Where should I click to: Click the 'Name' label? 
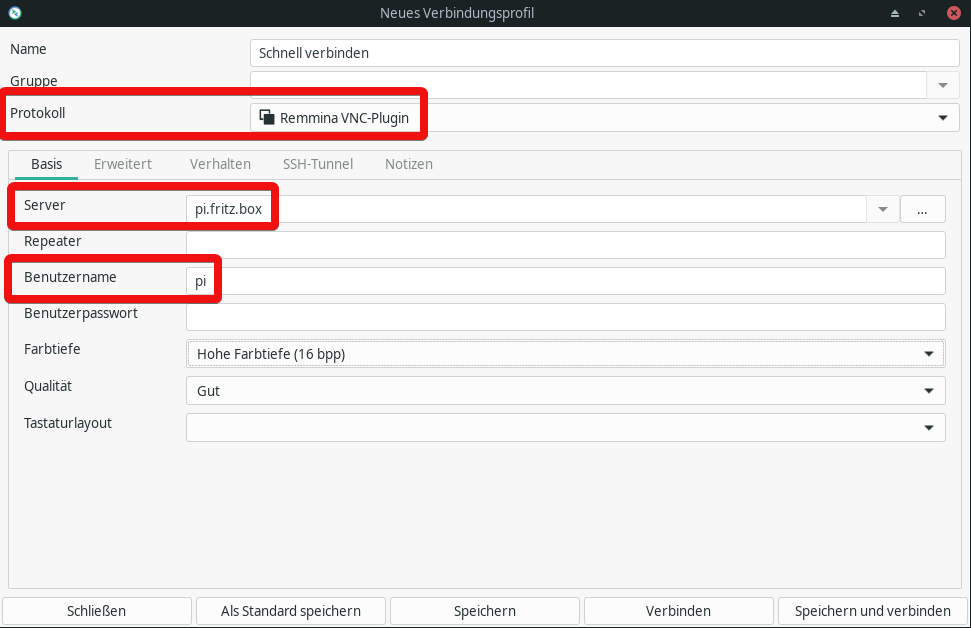click(28, 49)
